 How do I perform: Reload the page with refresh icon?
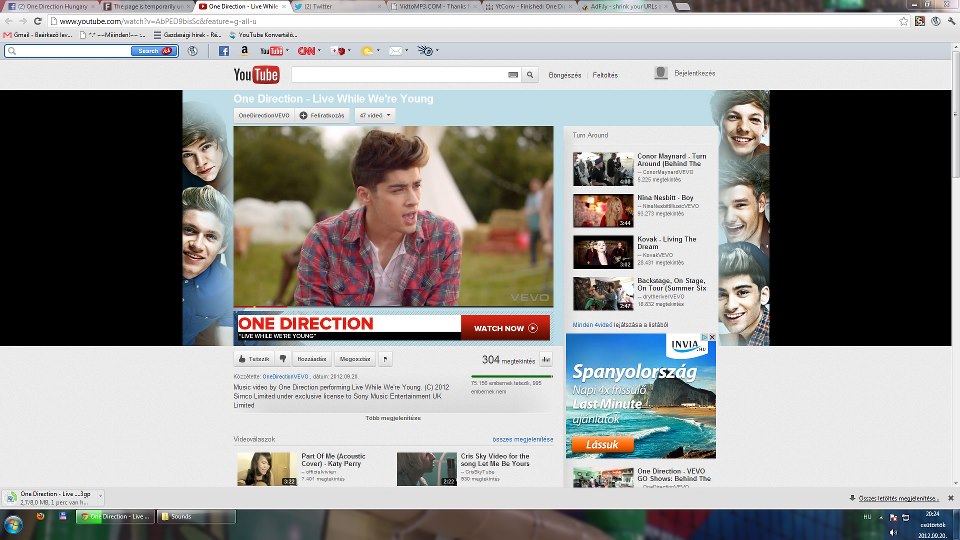(x=37, y=20)
